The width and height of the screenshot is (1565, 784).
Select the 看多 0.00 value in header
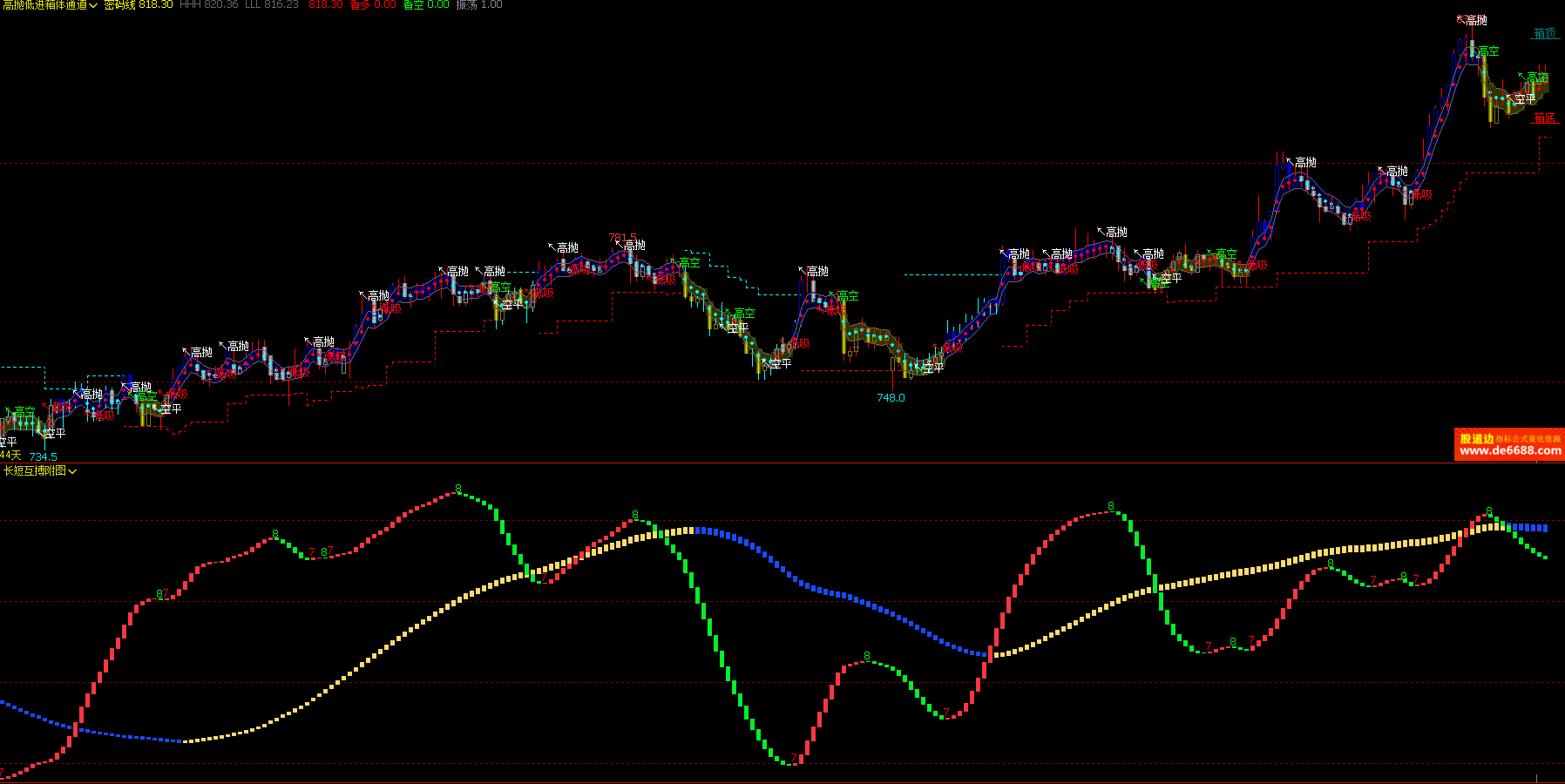click(372, 5)
